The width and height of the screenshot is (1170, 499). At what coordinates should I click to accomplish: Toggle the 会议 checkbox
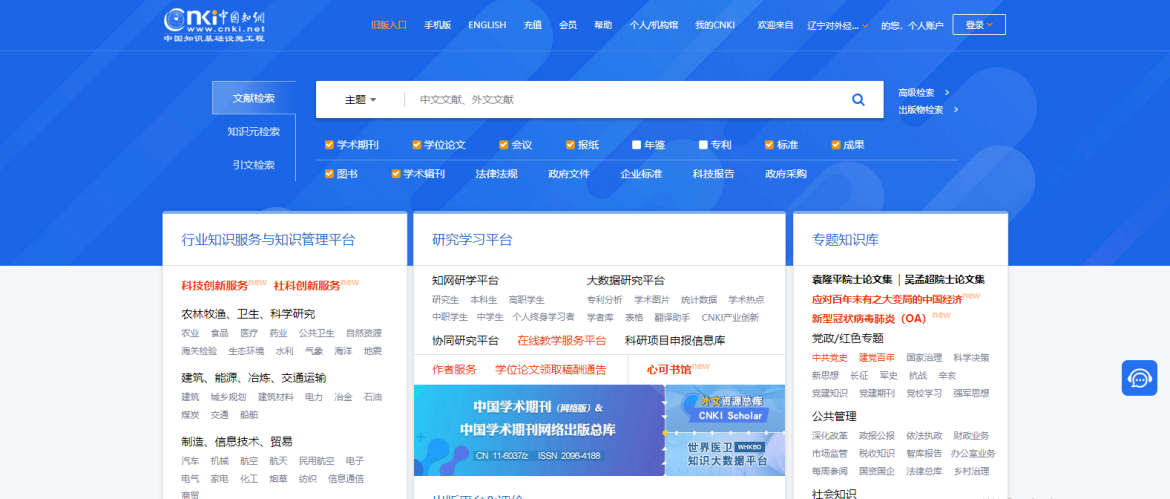(x=504, y=145)
